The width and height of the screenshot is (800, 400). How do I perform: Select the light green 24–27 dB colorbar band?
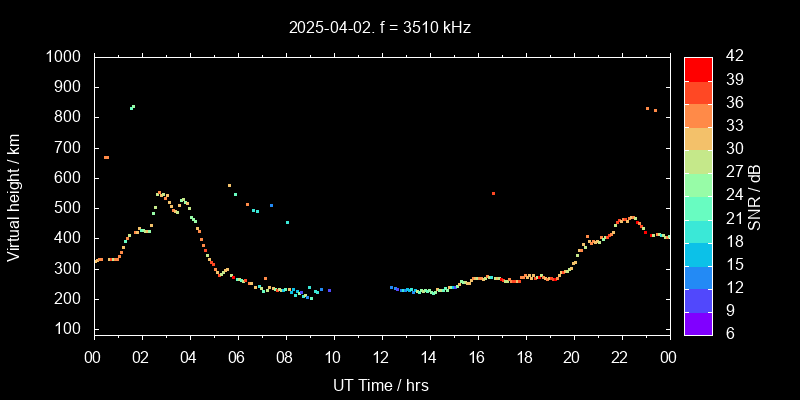(x=698, y=184)
